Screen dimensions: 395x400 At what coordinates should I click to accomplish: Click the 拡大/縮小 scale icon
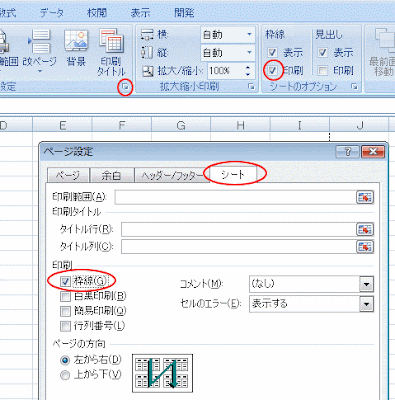coord(147,71)
